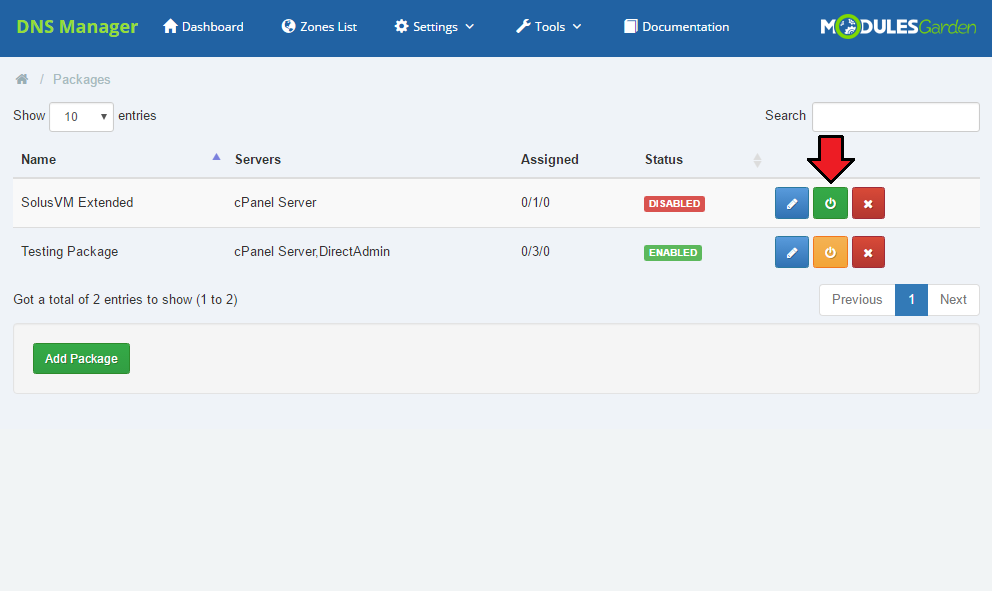Click the entries total summary text
Image resolution: width=992 pixels, height=591 pixels.
point(125,300)
